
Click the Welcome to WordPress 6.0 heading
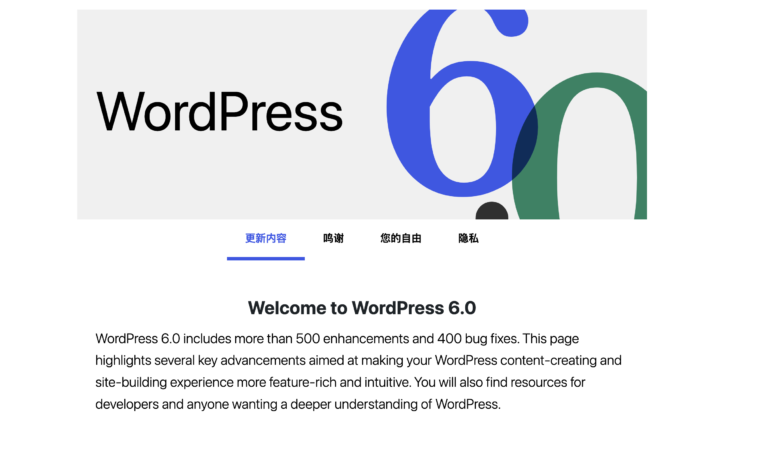pyautogui.click(x=362, y=308)
